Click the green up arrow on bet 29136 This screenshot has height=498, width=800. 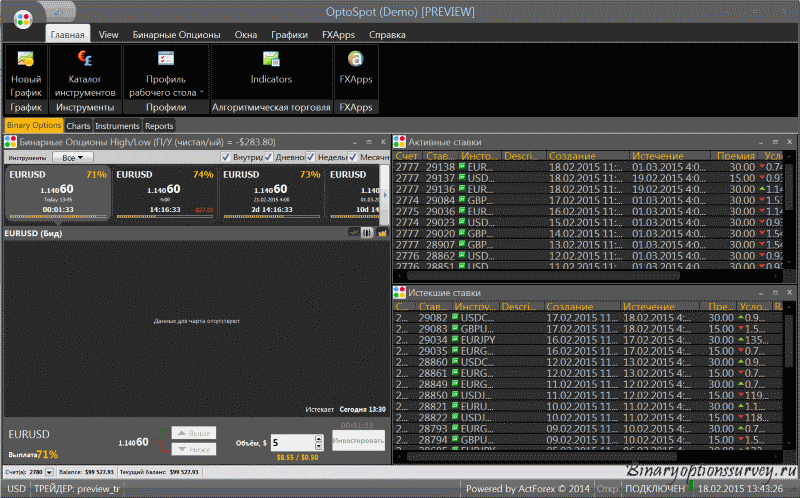[762, 189]
